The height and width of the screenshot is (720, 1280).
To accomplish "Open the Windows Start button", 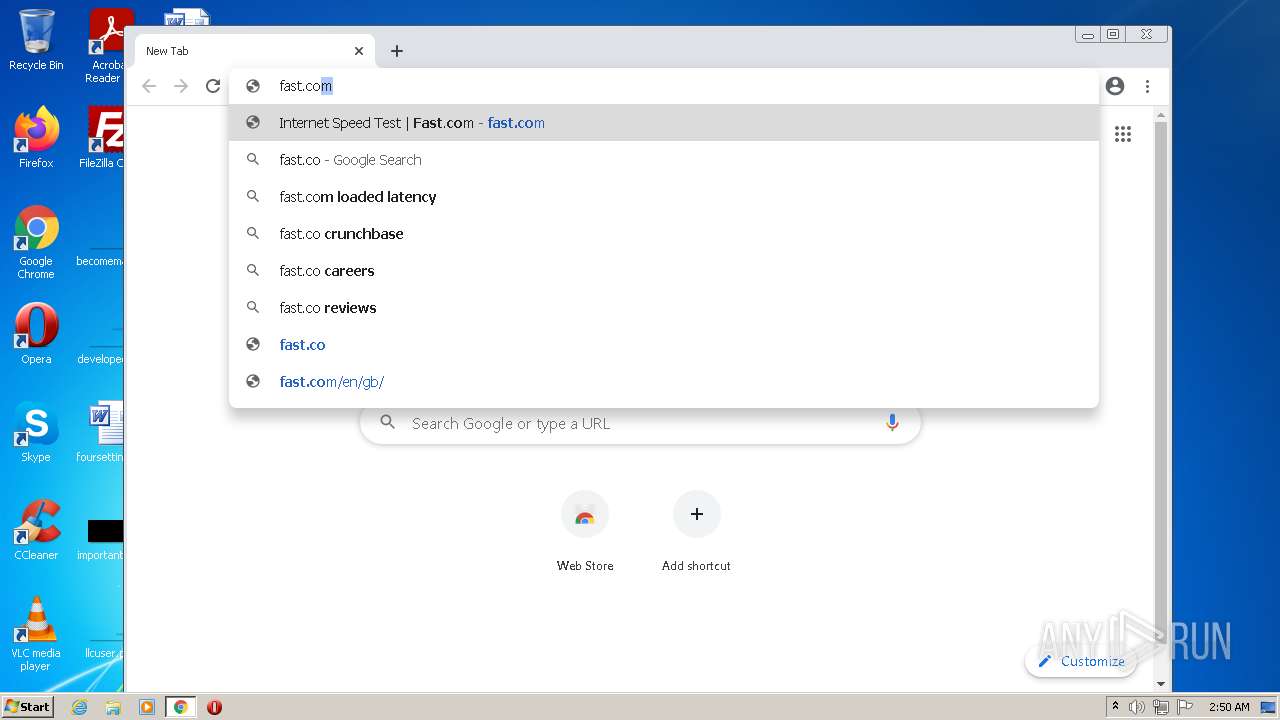I will coord(27,707).
